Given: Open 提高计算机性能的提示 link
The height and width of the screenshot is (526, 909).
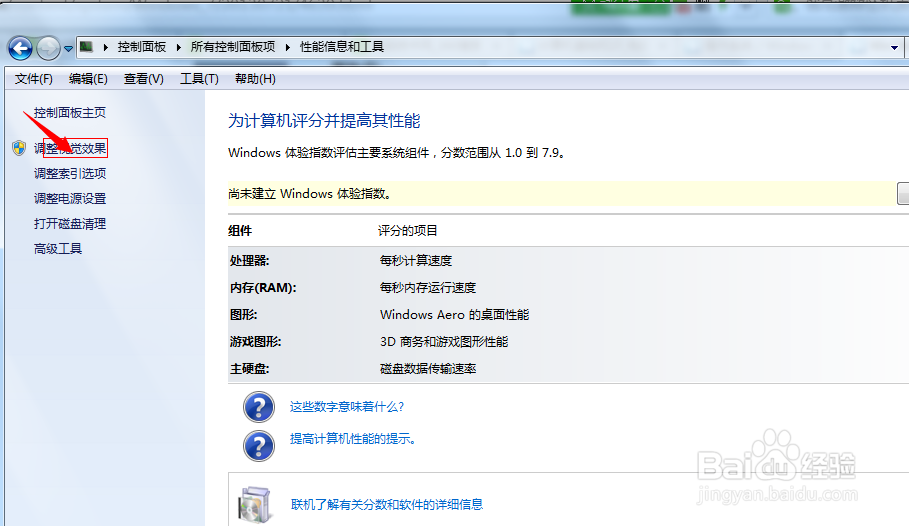Looking at the screenshot, I should [x=353, y=439].
